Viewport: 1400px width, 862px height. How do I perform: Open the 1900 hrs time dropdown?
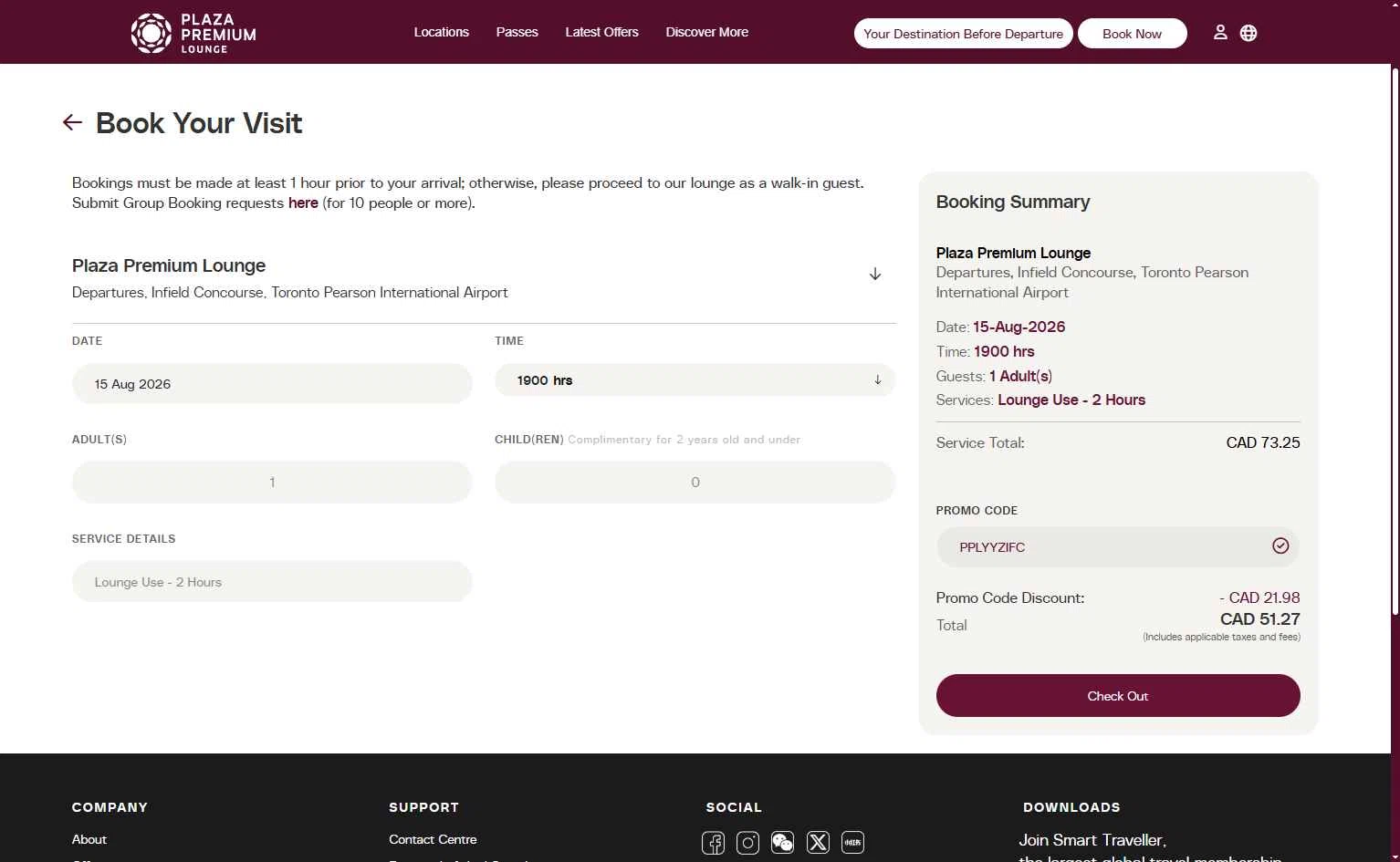coord(695,380)
